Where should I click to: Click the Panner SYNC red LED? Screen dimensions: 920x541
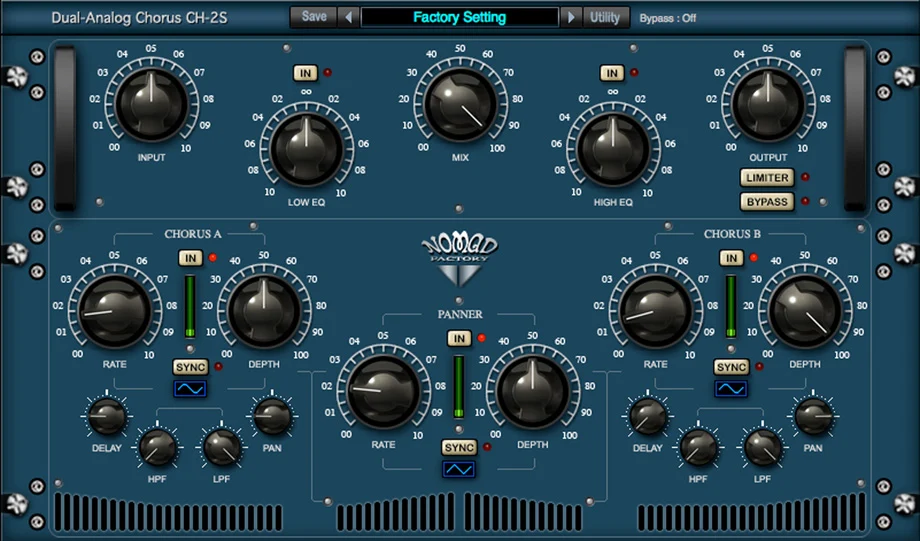[x=486, y=447]
